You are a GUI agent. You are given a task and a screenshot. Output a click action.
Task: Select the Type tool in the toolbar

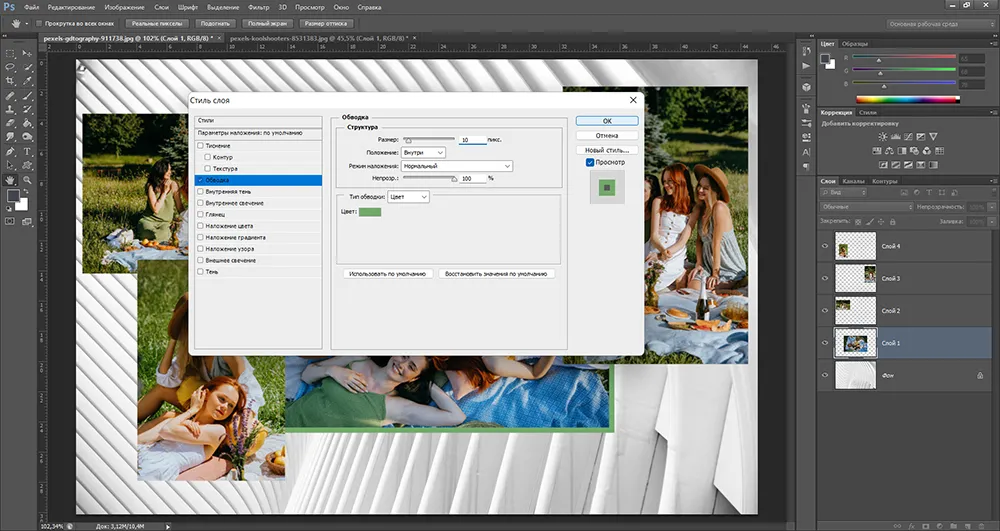(x=27, y=152)
